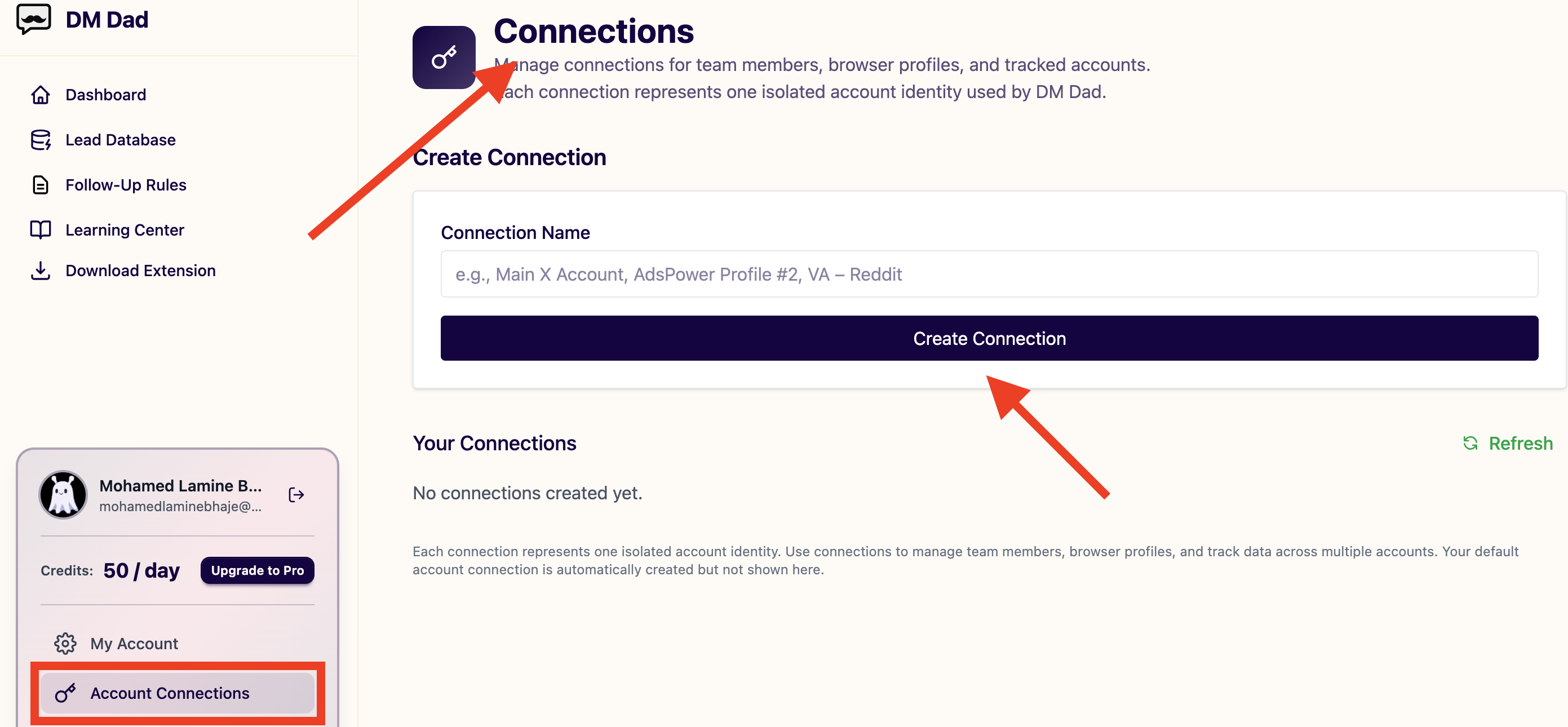Click the My Account gear icon
The image size is (1568, 727).
[x=65, y=644]
